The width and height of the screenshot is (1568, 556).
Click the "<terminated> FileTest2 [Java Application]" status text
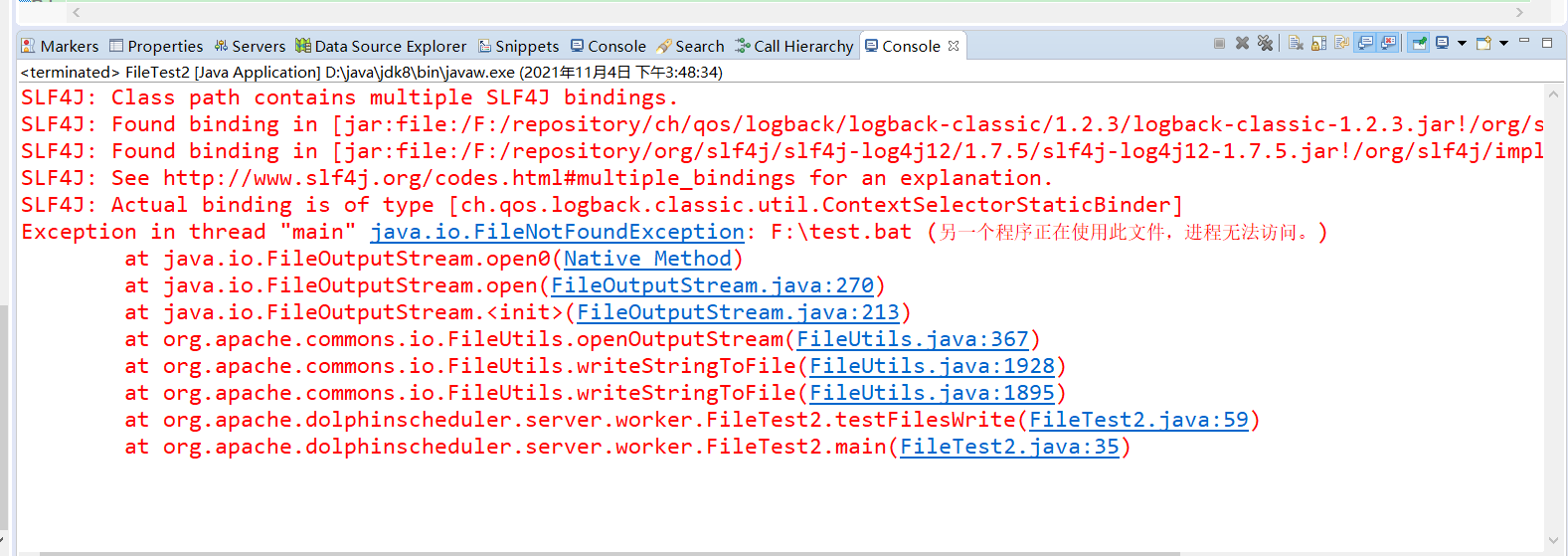[x=372, y=73]
